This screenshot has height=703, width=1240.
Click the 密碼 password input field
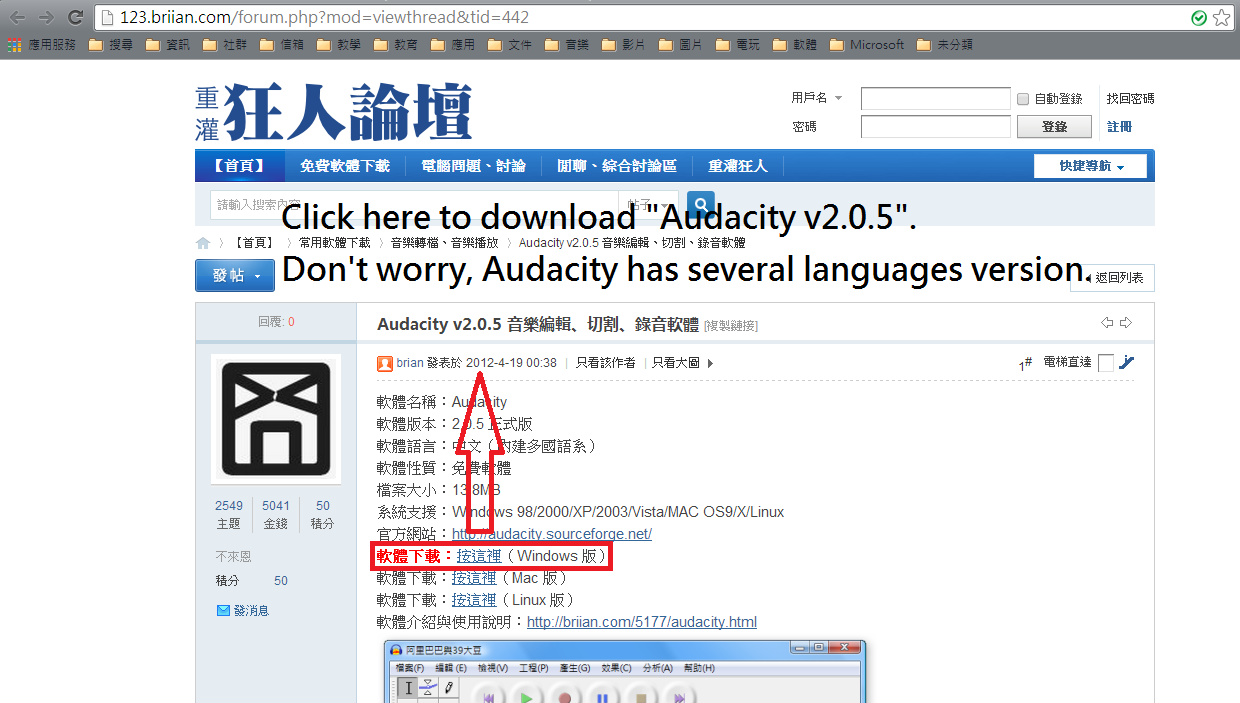pos(935,127)
